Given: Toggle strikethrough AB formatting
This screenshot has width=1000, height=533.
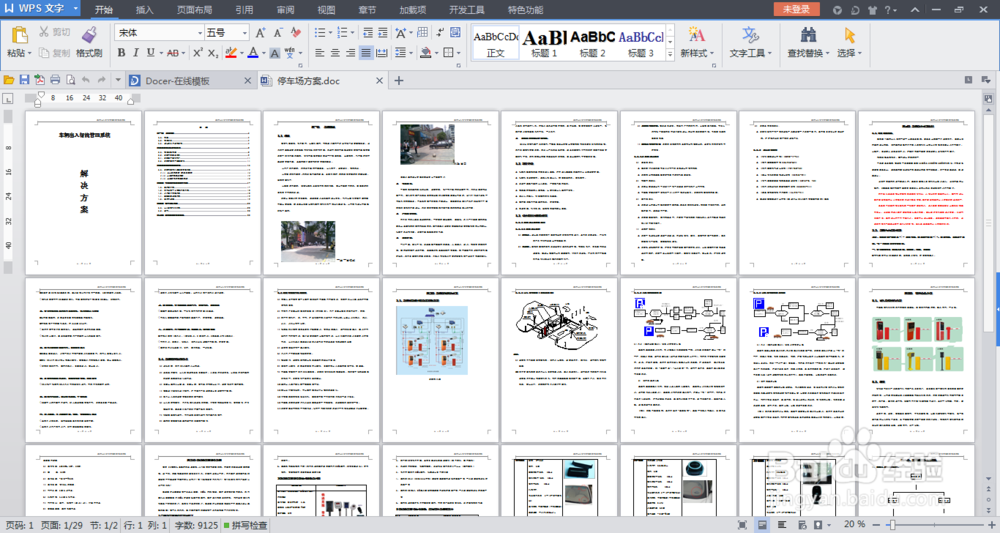Looking at the screenshot, I should click(173, 53).
